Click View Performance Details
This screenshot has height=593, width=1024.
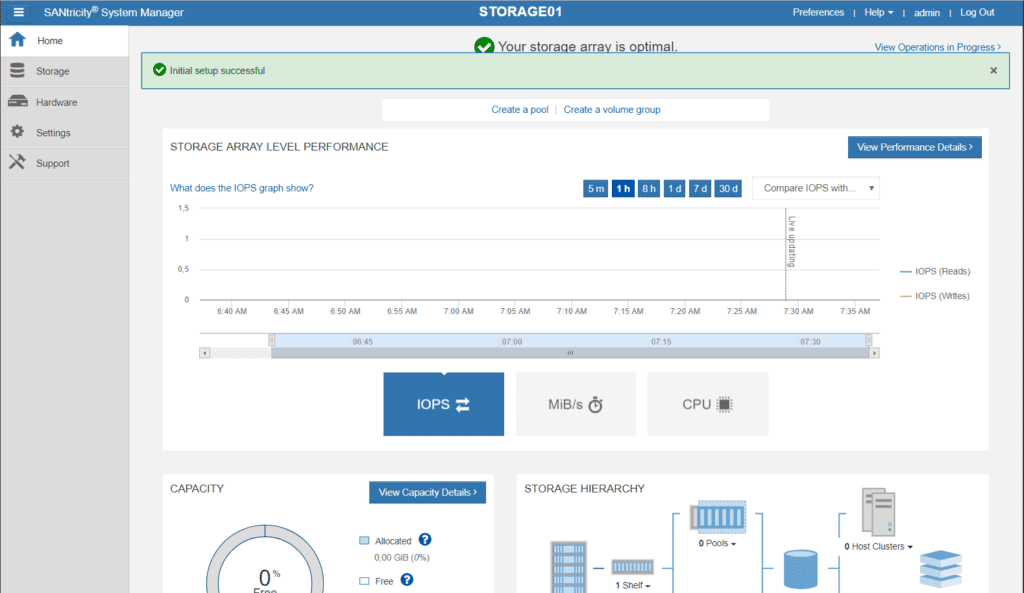[913, 146]
